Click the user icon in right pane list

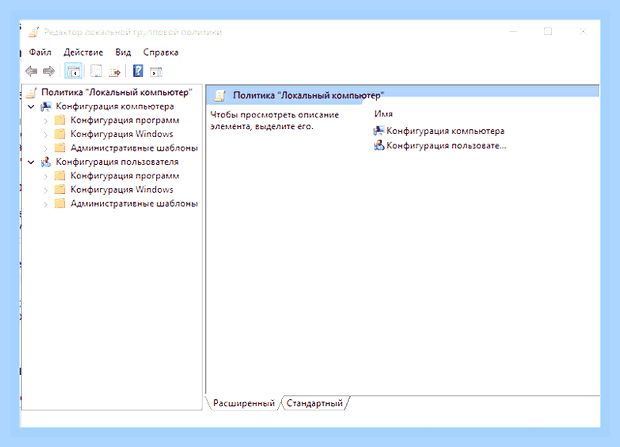pyautogui.click(x=379, y=146)
